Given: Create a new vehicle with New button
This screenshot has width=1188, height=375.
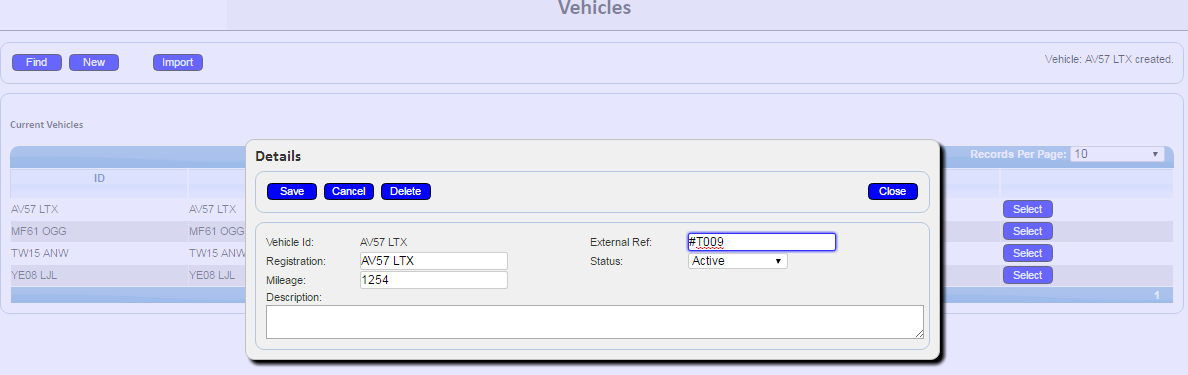Looking at the screenshot, I should point(94,63).
